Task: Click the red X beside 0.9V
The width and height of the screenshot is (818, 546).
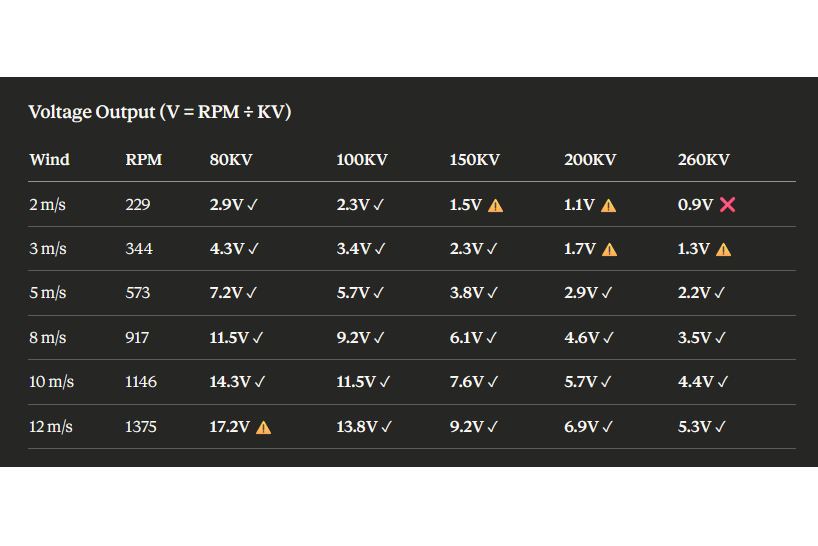Action: 727,205
